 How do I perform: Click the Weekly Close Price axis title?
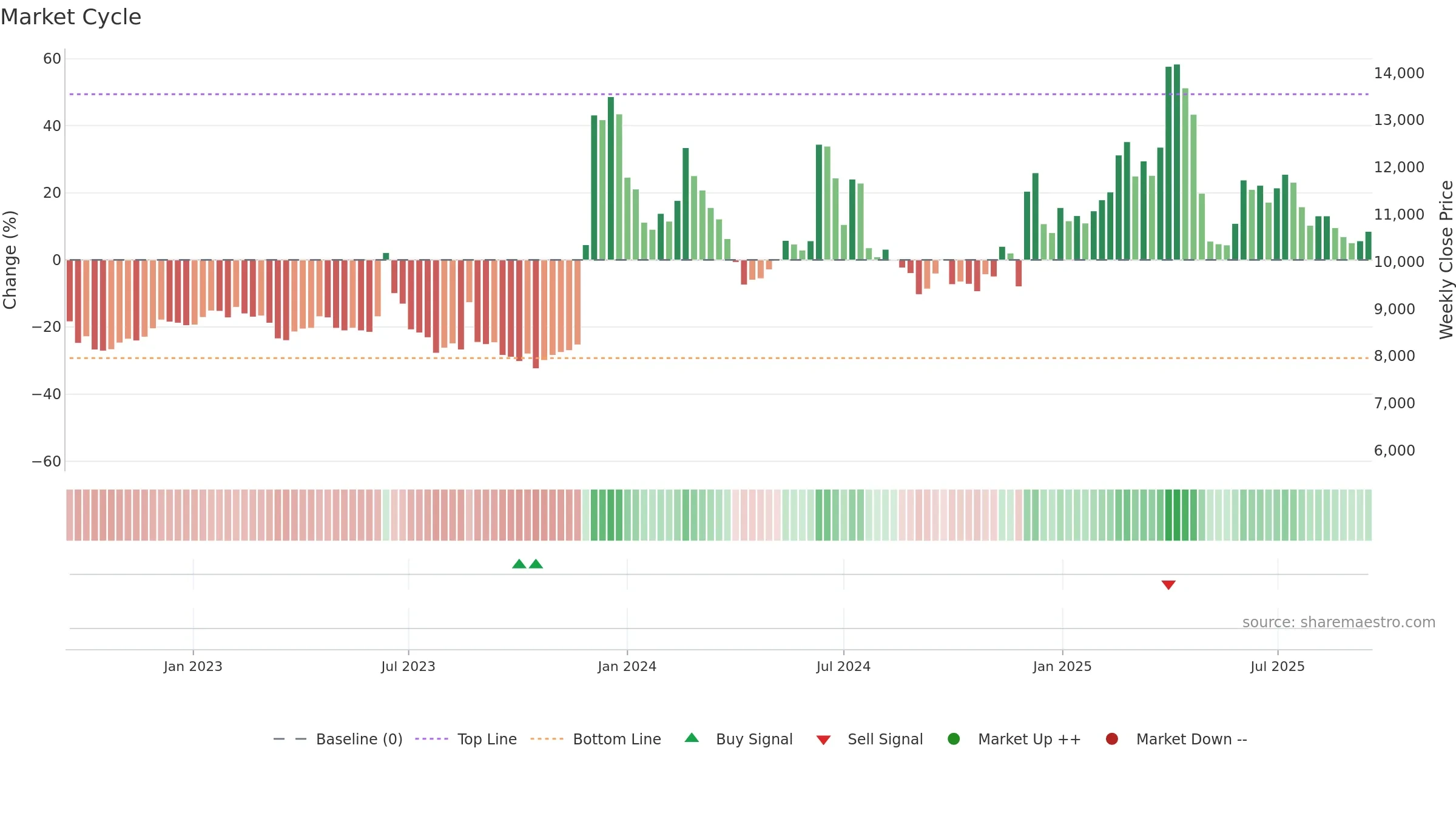[1446, 260]
